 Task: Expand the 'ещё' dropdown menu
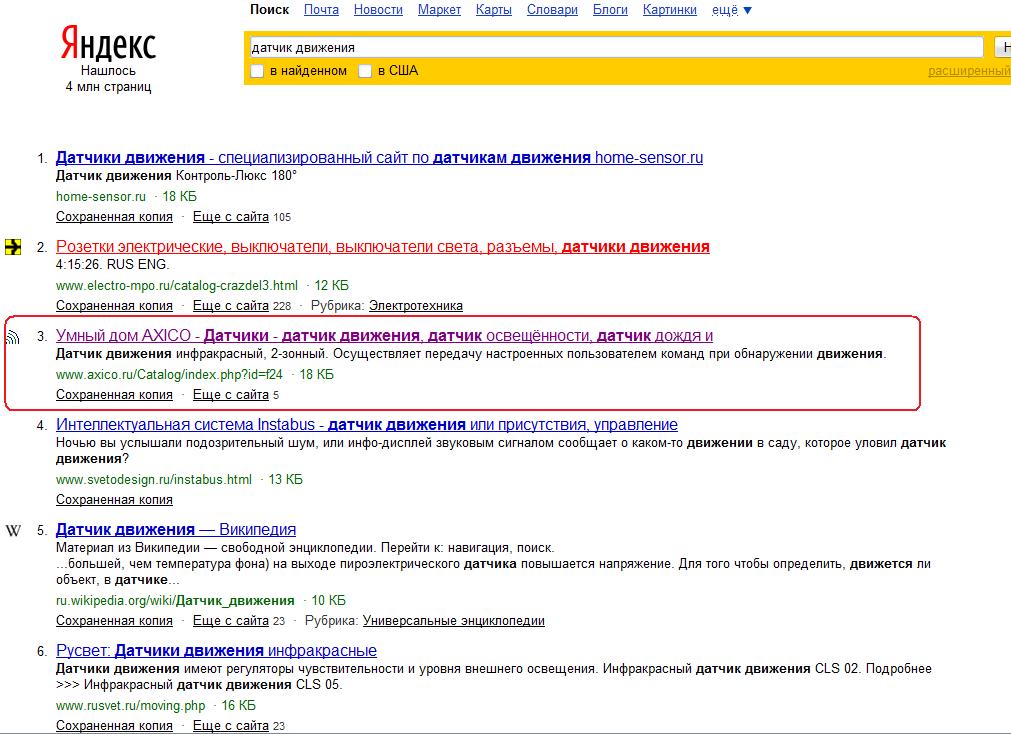732,10
